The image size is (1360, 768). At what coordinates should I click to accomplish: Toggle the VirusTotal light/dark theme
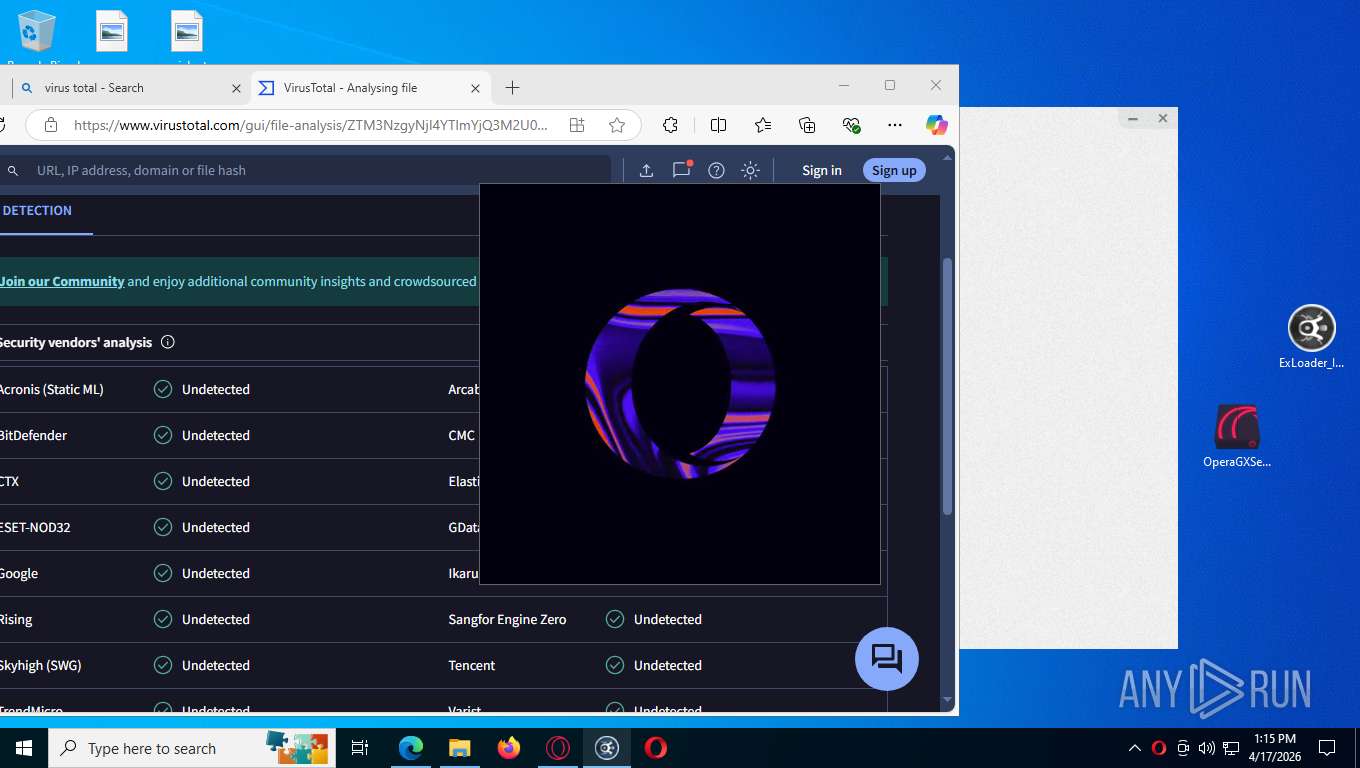click(x=750, y=170)
